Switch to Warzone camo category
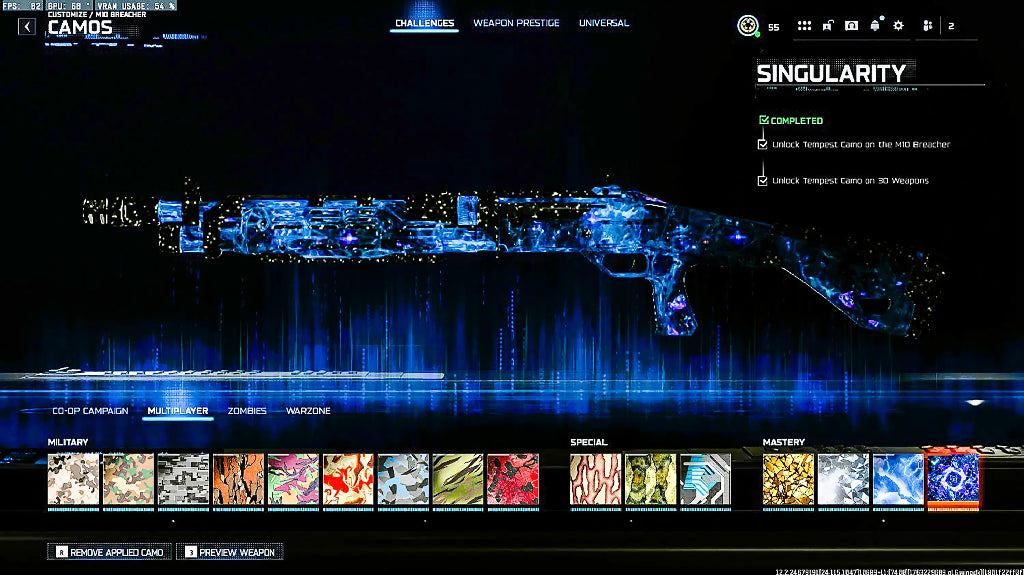The width and height of the screenshot is (1024, 575). click(x=308, y=411)
